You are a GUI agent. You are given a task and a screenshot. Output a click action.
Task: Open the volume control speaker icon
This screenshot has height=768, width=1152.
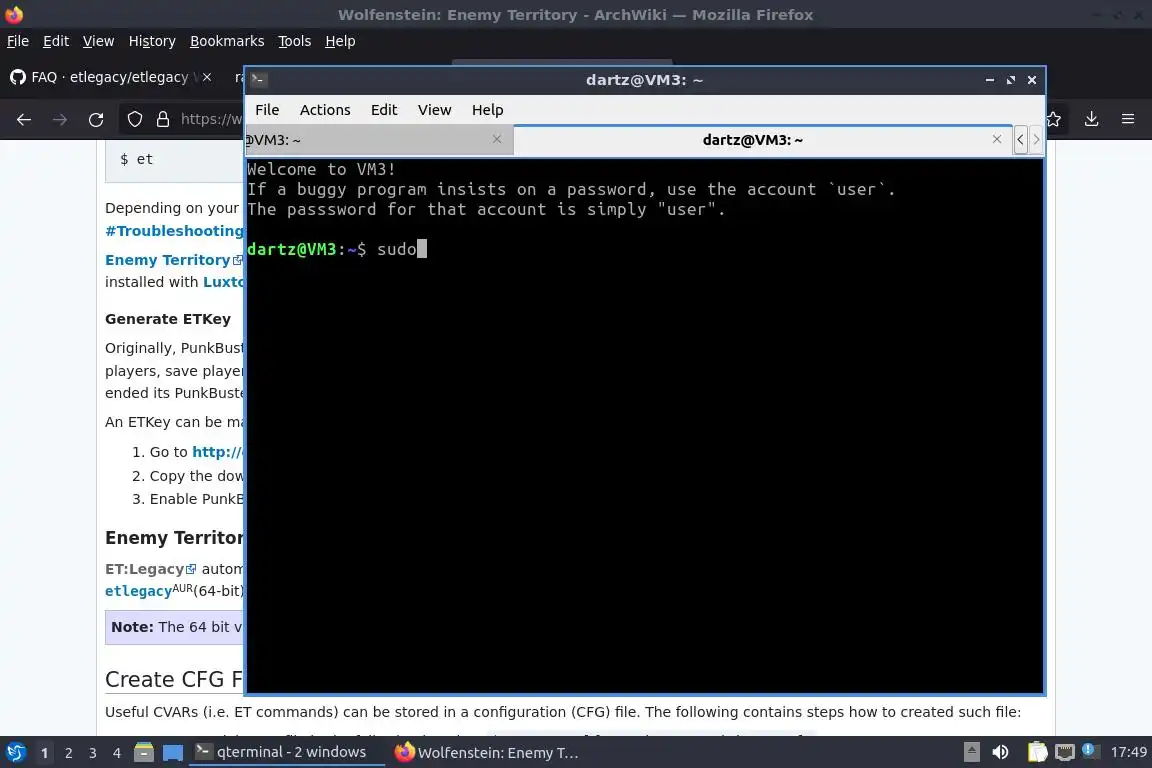coord(1000,752)
